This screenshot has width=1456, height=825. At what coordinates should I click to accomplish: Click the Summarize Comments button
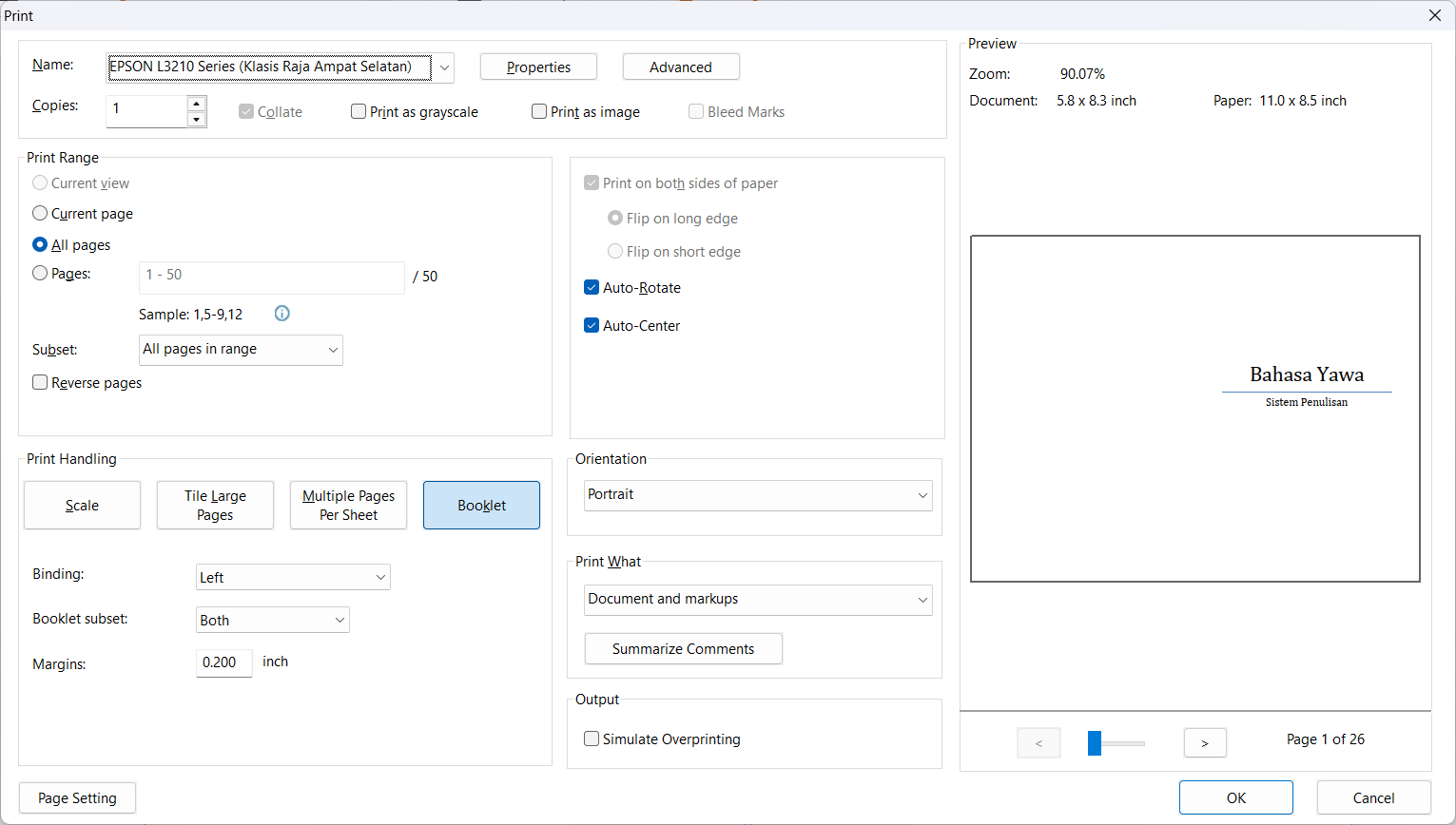pyautogui.click(x=683, y=648)
